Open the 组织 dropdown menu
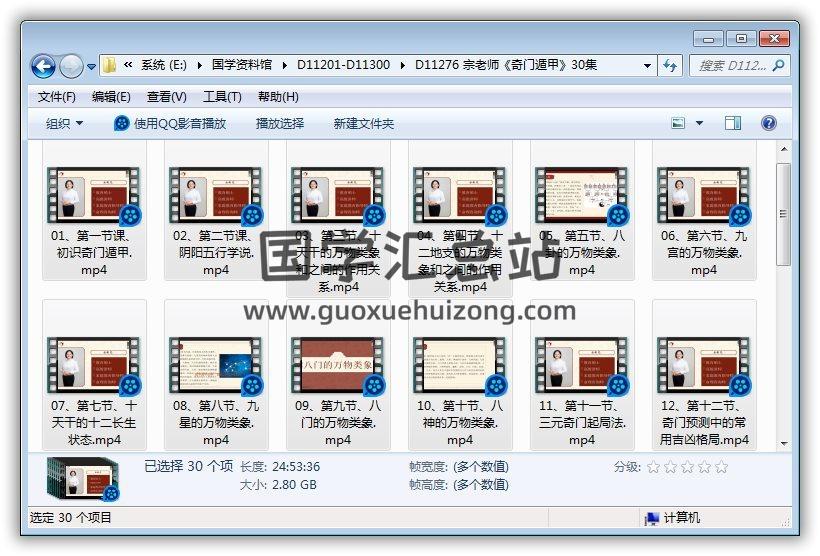 65,123
